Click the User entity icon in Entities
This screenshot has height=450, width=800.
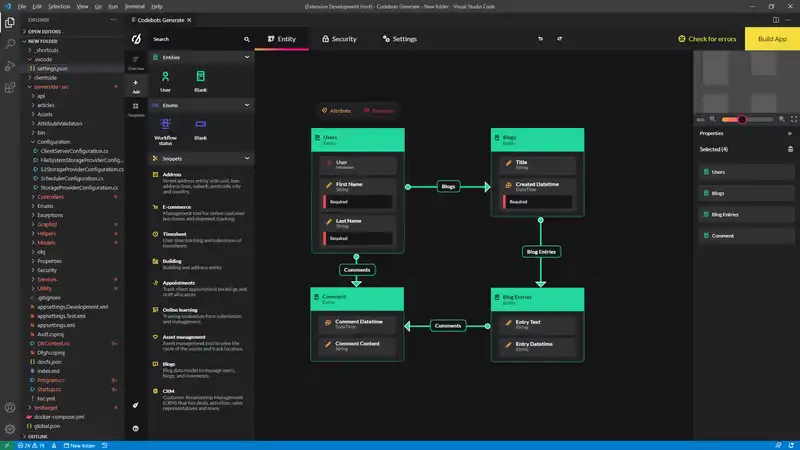(x=165, y=77)
